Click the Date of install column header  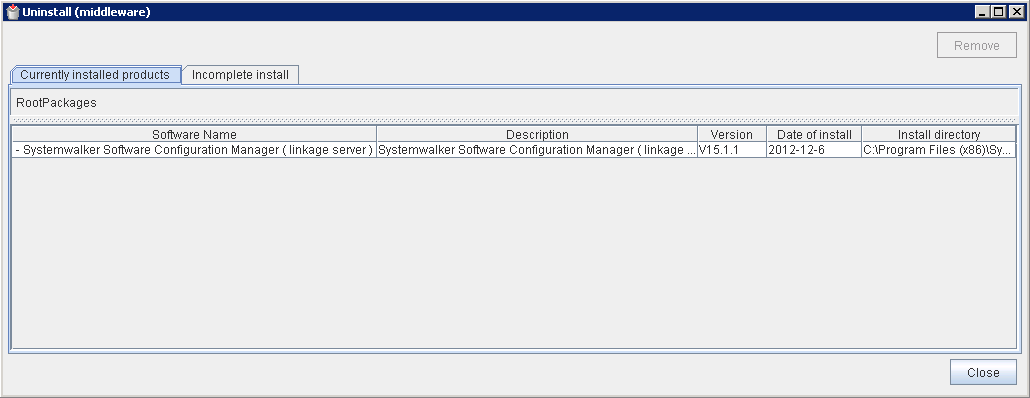point(815,135)
